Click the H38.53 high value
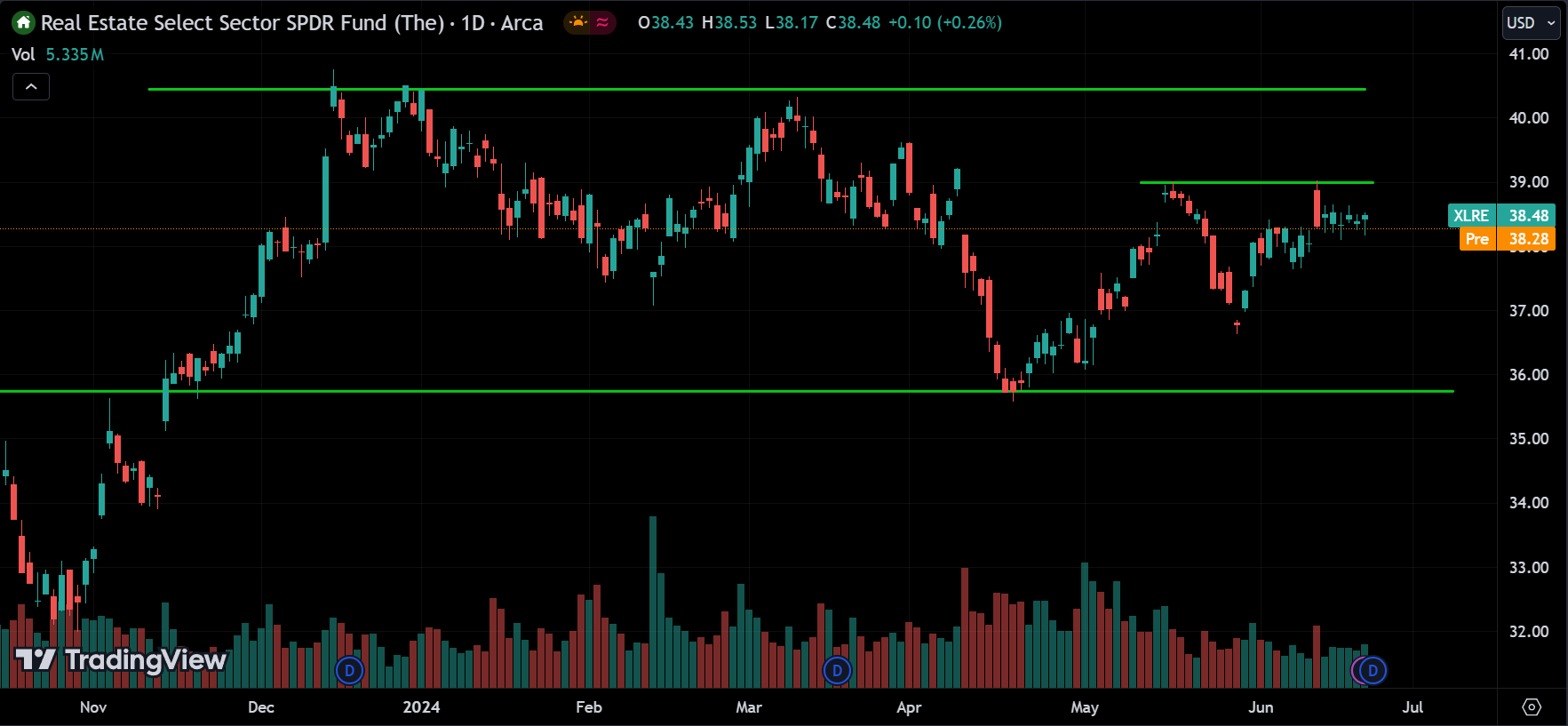 tap(729, 23)
